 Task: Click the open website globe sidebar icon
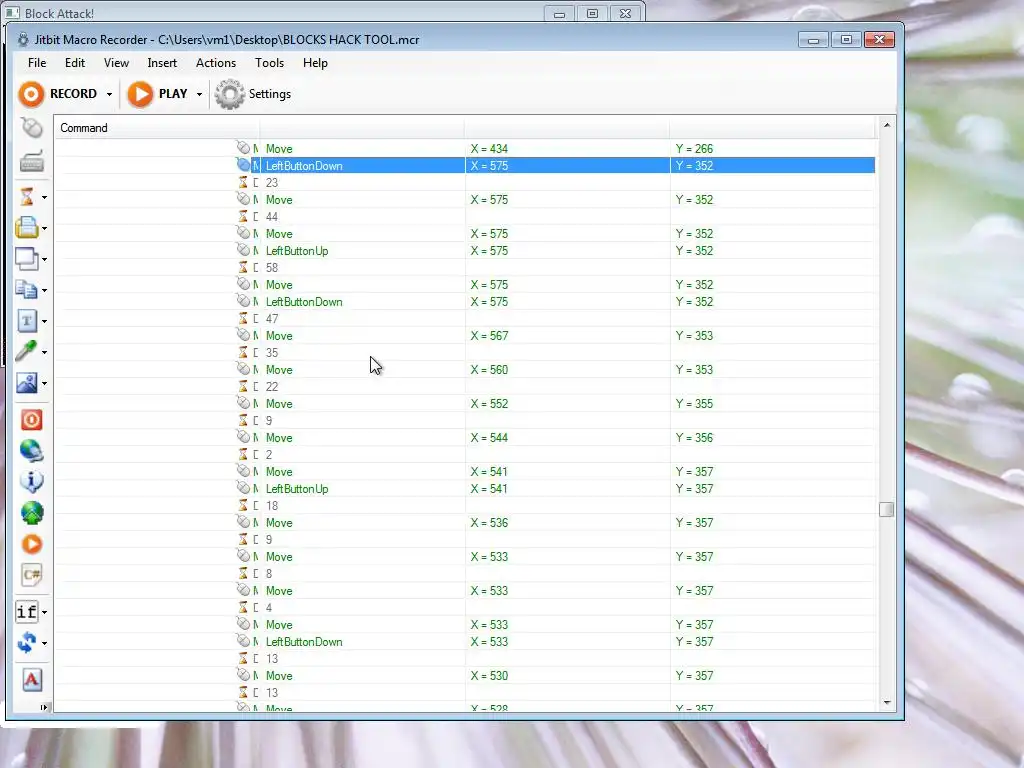coord(31,451)
